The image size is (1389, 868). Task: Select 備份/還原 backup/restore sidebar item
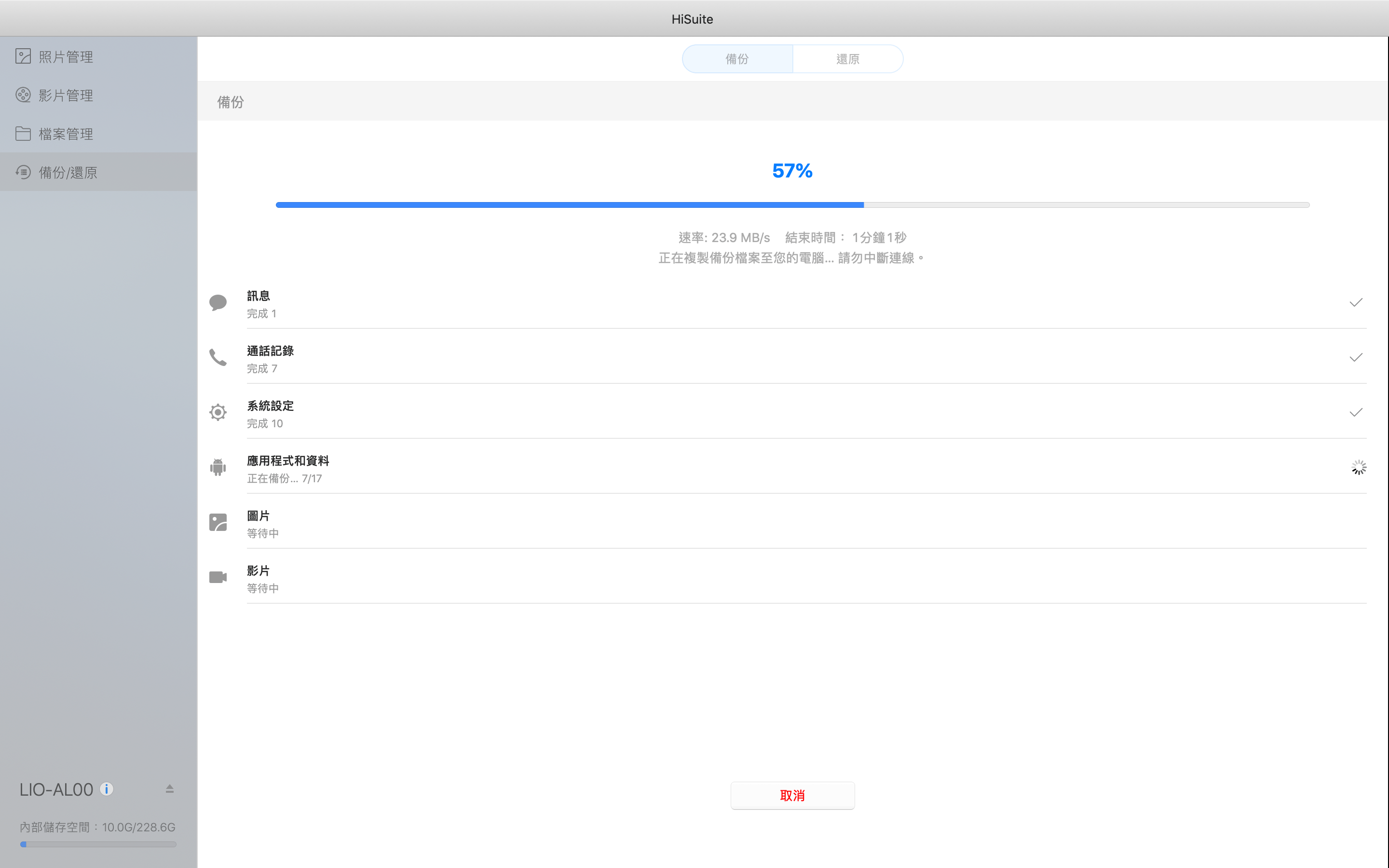pos(98,172)
